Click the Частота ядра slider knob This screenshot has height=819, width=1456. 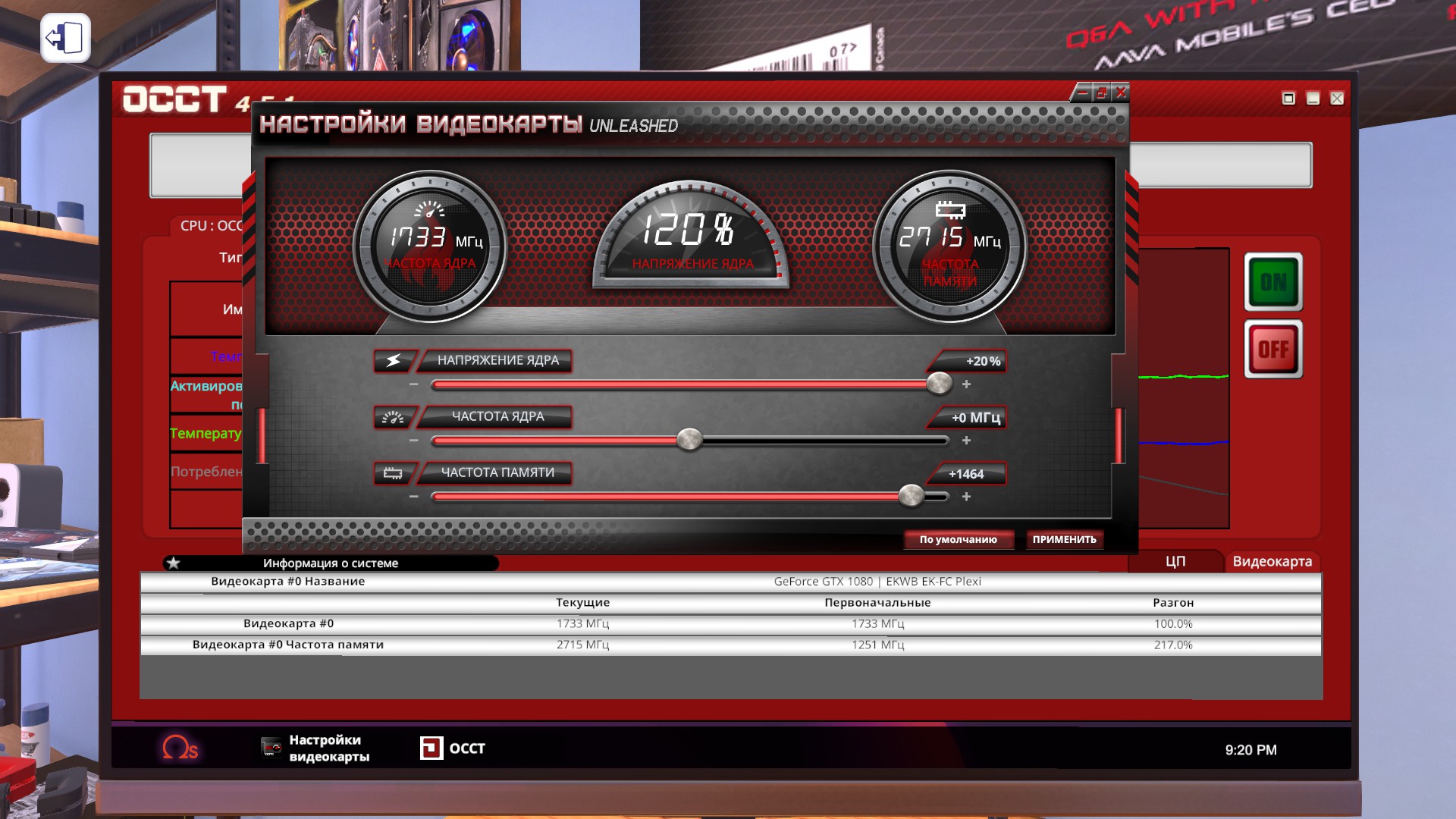(x=689, y=440)
